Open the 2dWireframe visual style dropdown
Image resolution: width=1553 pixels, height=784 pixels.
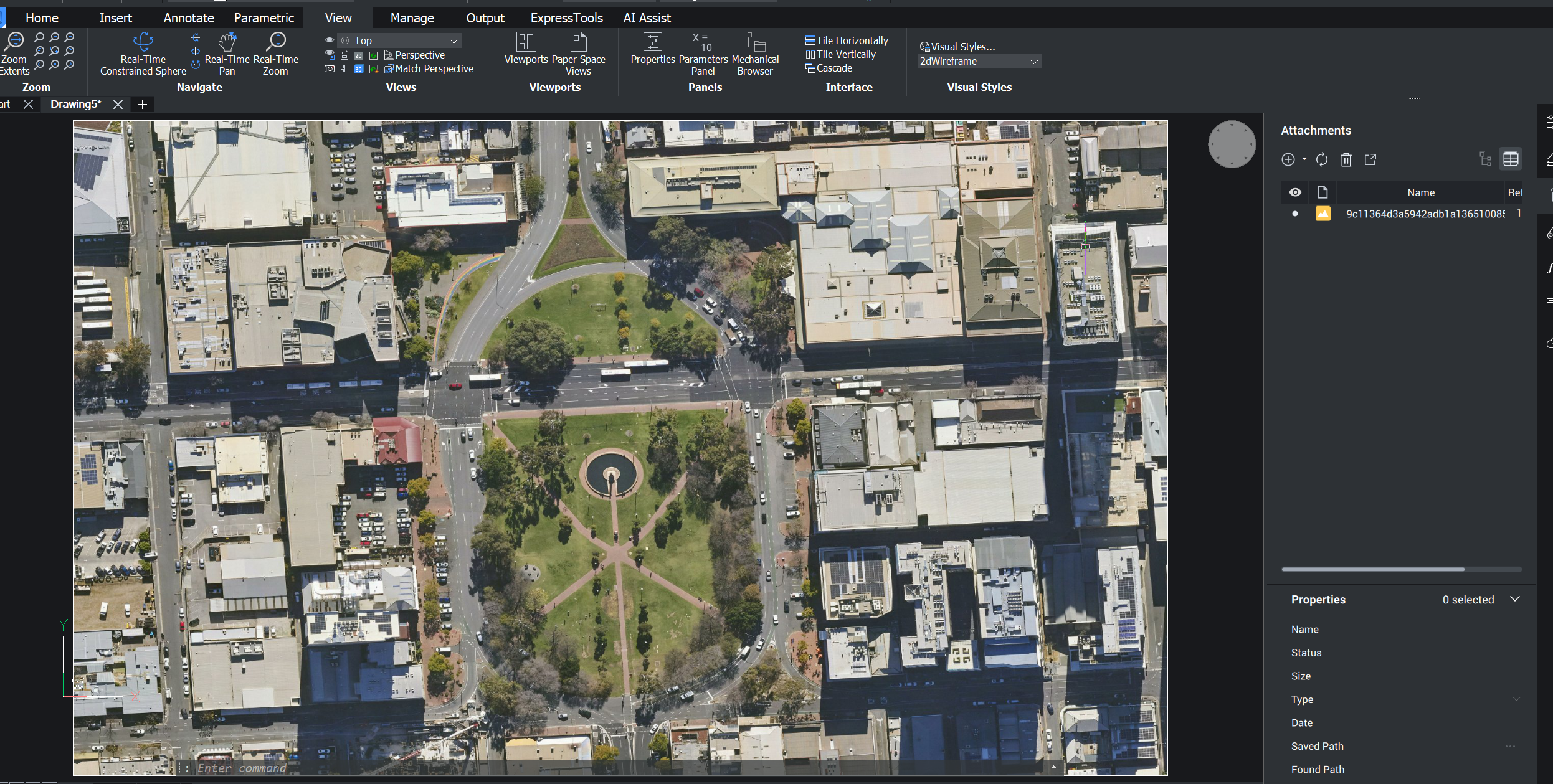click(x=979, y=61)
